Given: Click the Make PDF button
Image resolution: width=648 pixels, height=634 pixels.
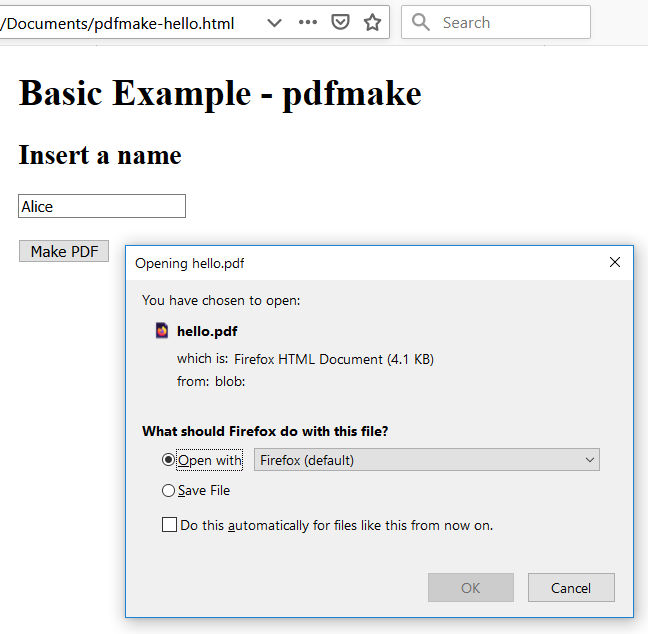Looking at the screenshot, I should [64, 251].
